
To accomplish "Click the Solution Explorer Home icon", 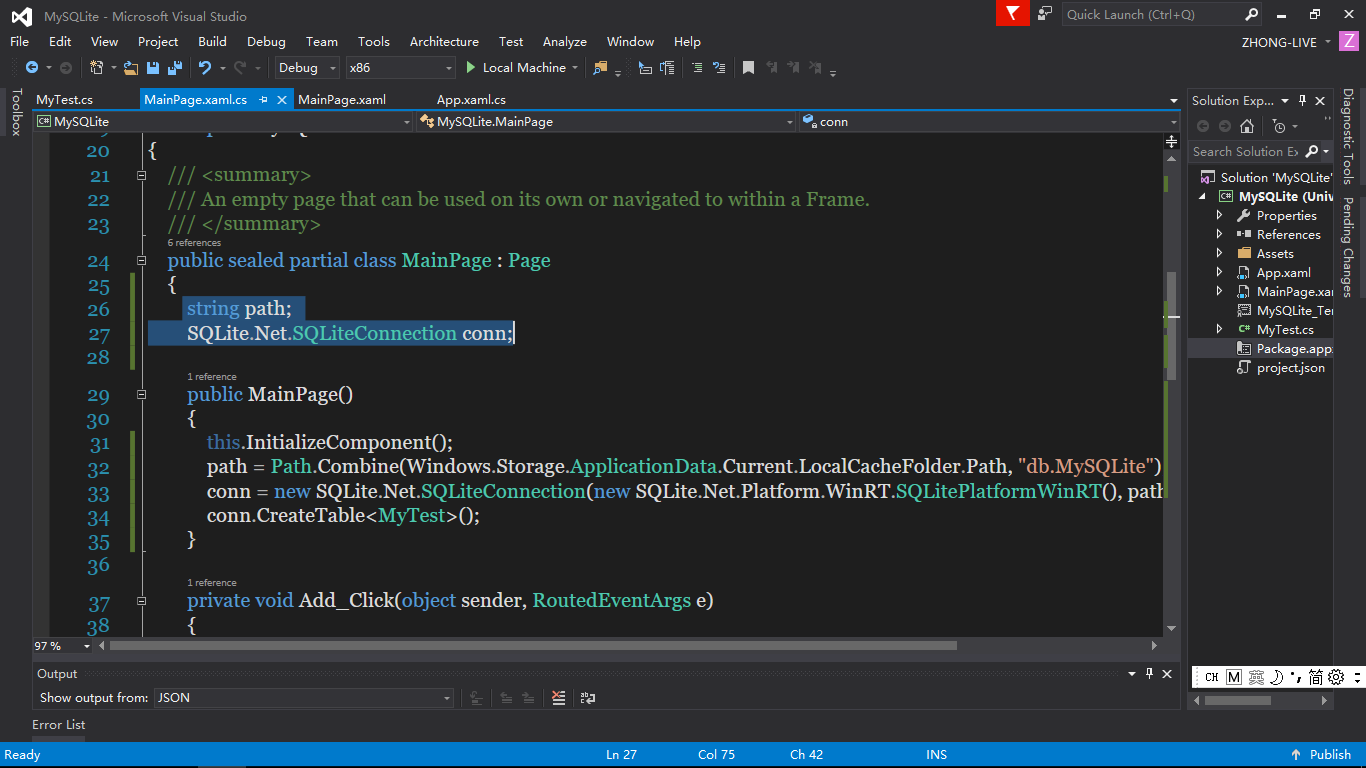I will click(1246, 126).
